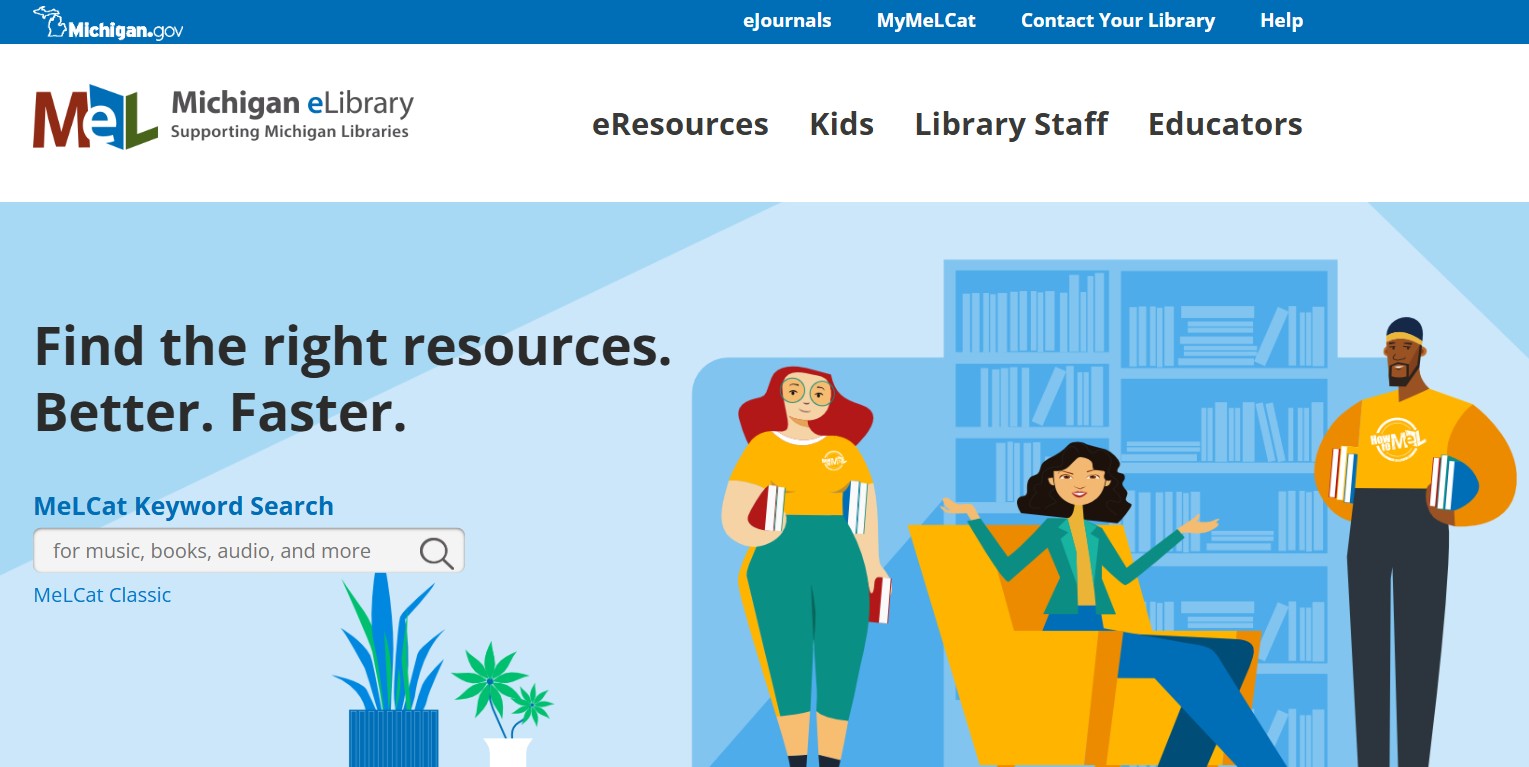Go to eJournals link
The width and height of the screenshot is (1529, 767).
[x=787, y=21]
